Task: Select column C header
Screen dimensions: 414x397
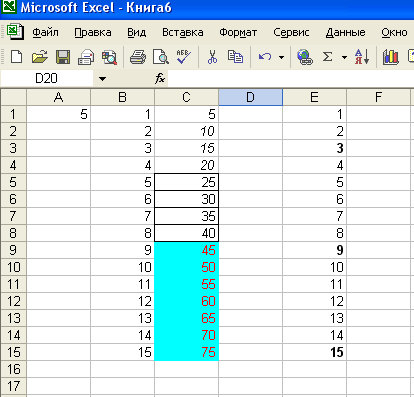Action: click(x=186, y=97)
